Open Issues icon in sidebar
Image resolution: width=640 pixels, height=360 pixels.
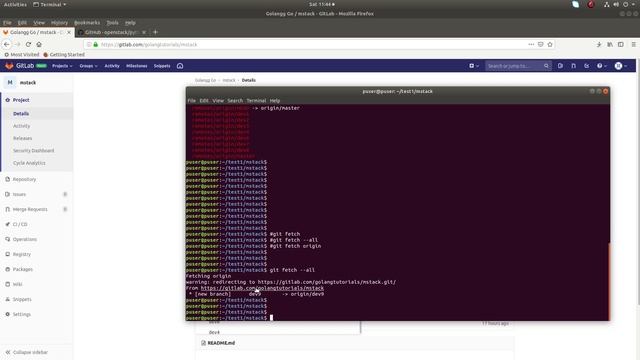[x=7, y=194]
